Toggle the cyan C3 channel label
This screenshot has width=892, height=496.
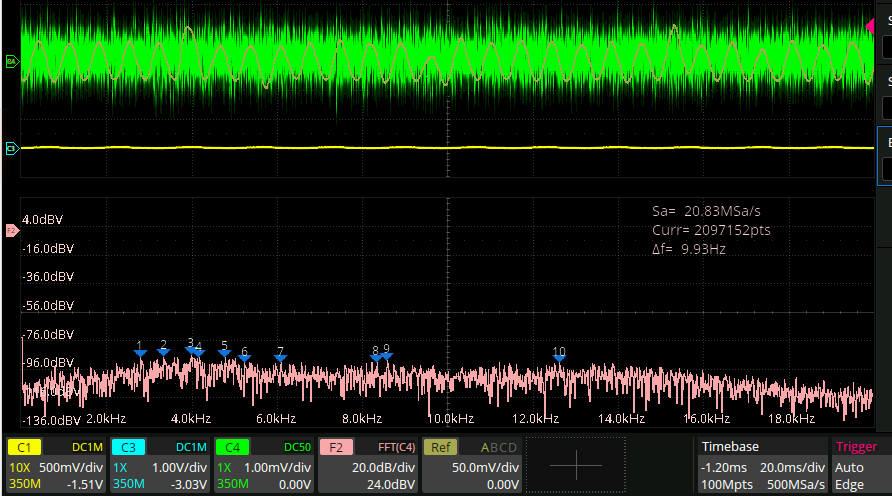128,447
